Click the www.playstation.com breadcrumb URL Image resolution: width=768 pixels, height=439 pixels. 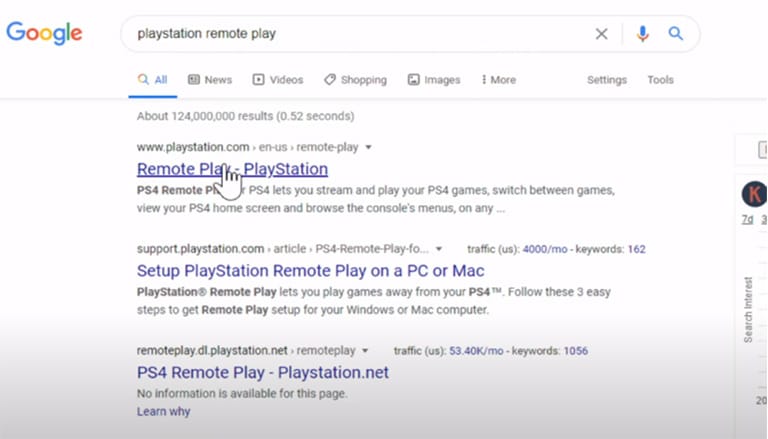247,147
